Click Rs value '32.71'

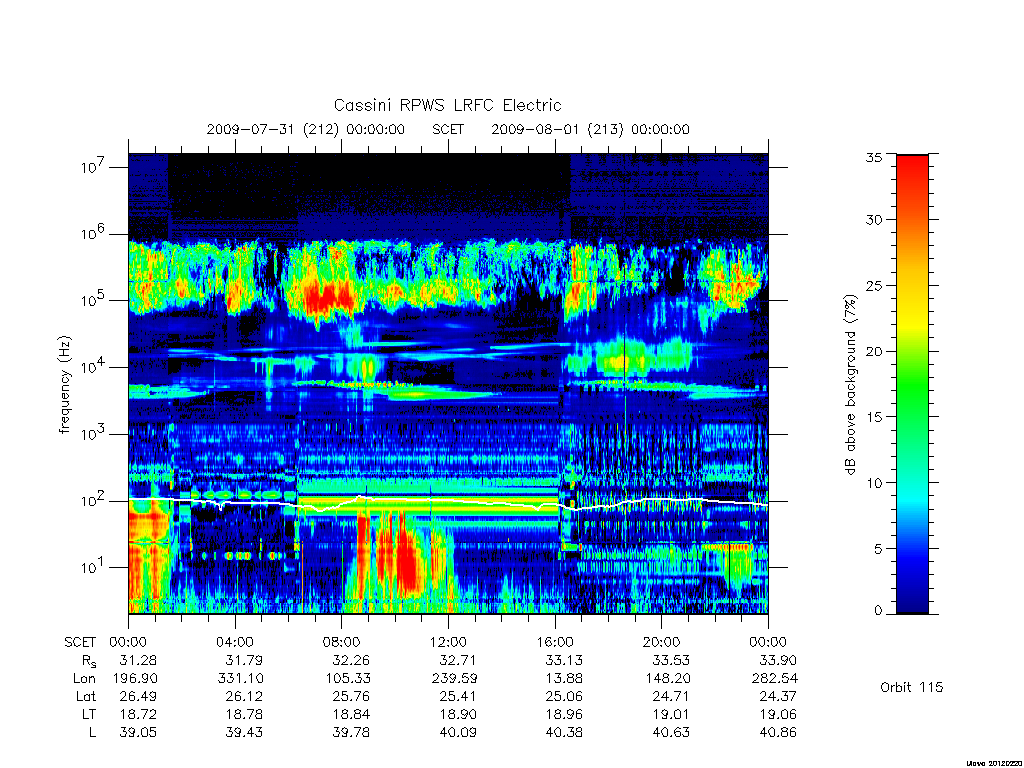point(458,660)
